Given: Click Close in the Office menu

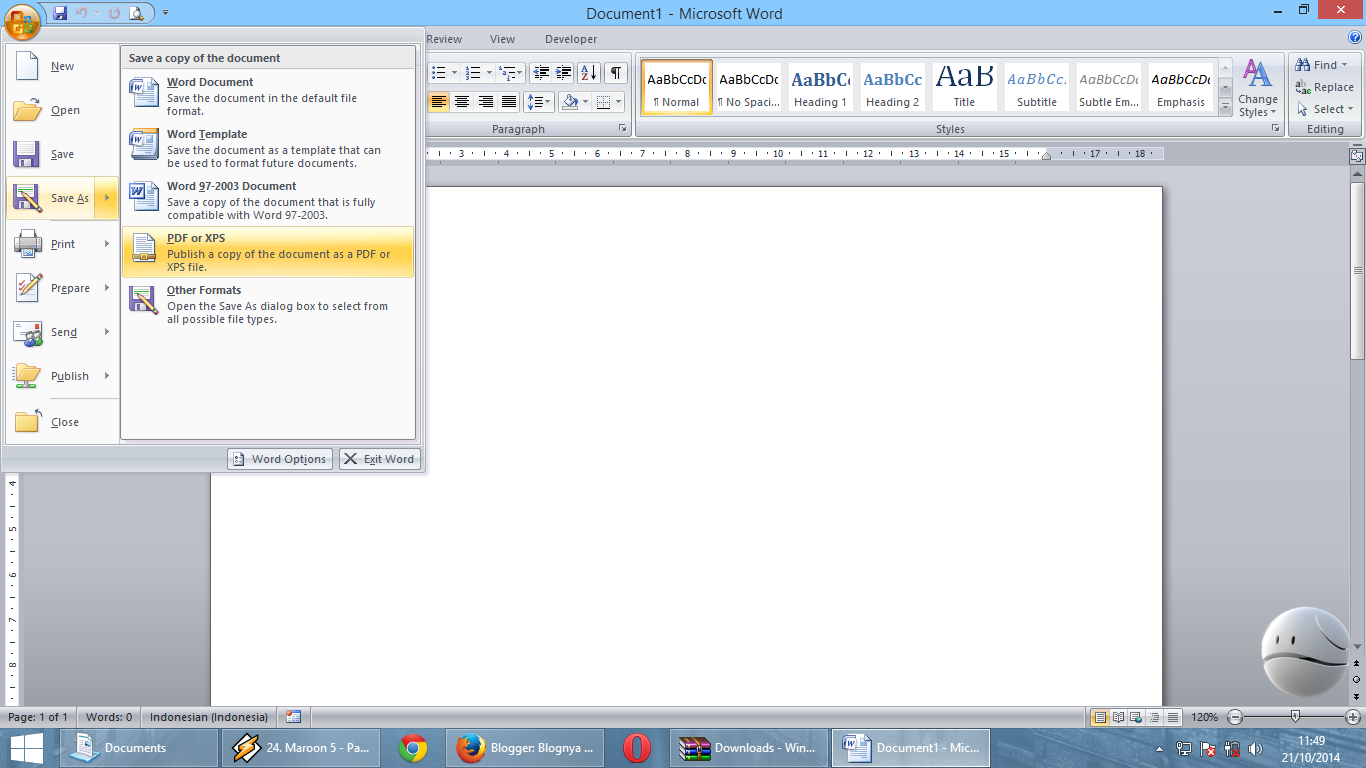Looking at the screenshot, I should 62,422.
